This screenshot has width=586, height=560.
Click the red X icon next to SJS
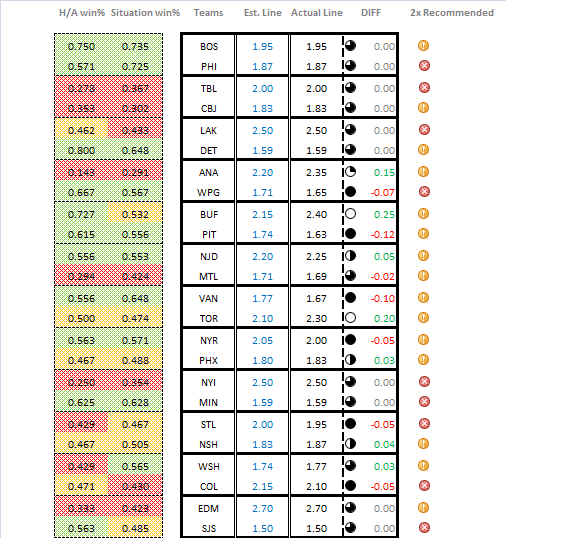pos(424,528)
